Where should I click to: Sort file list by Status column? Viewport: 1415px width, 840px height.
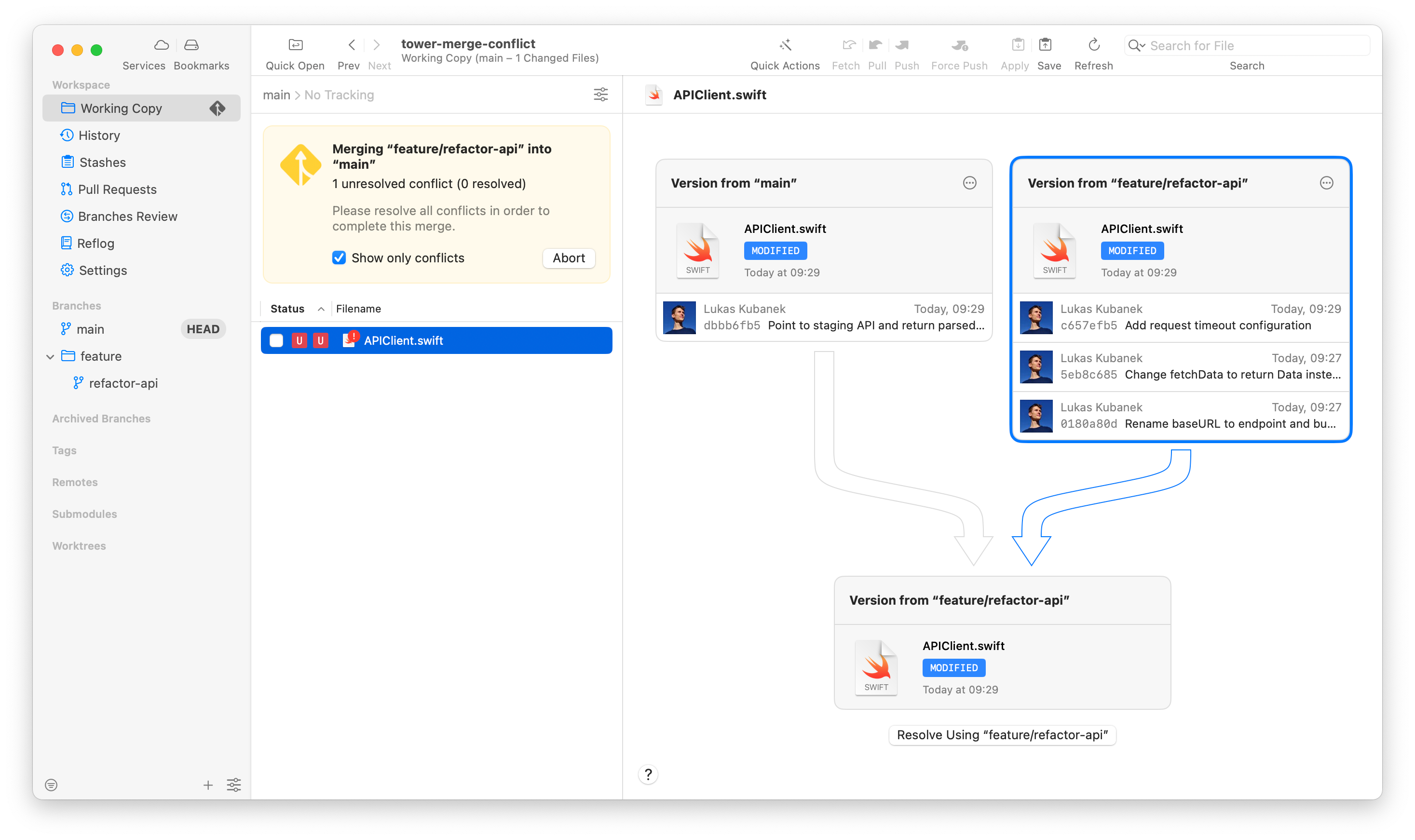point(287,309)
